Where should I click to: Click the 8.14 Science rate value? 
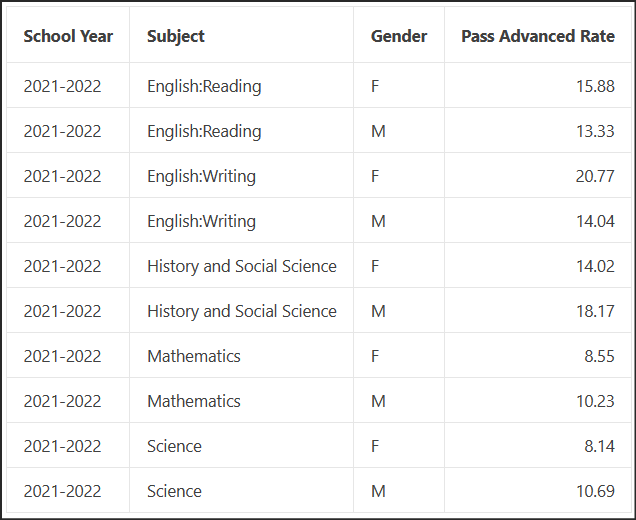pyautogui.click(x=599, y=446)
